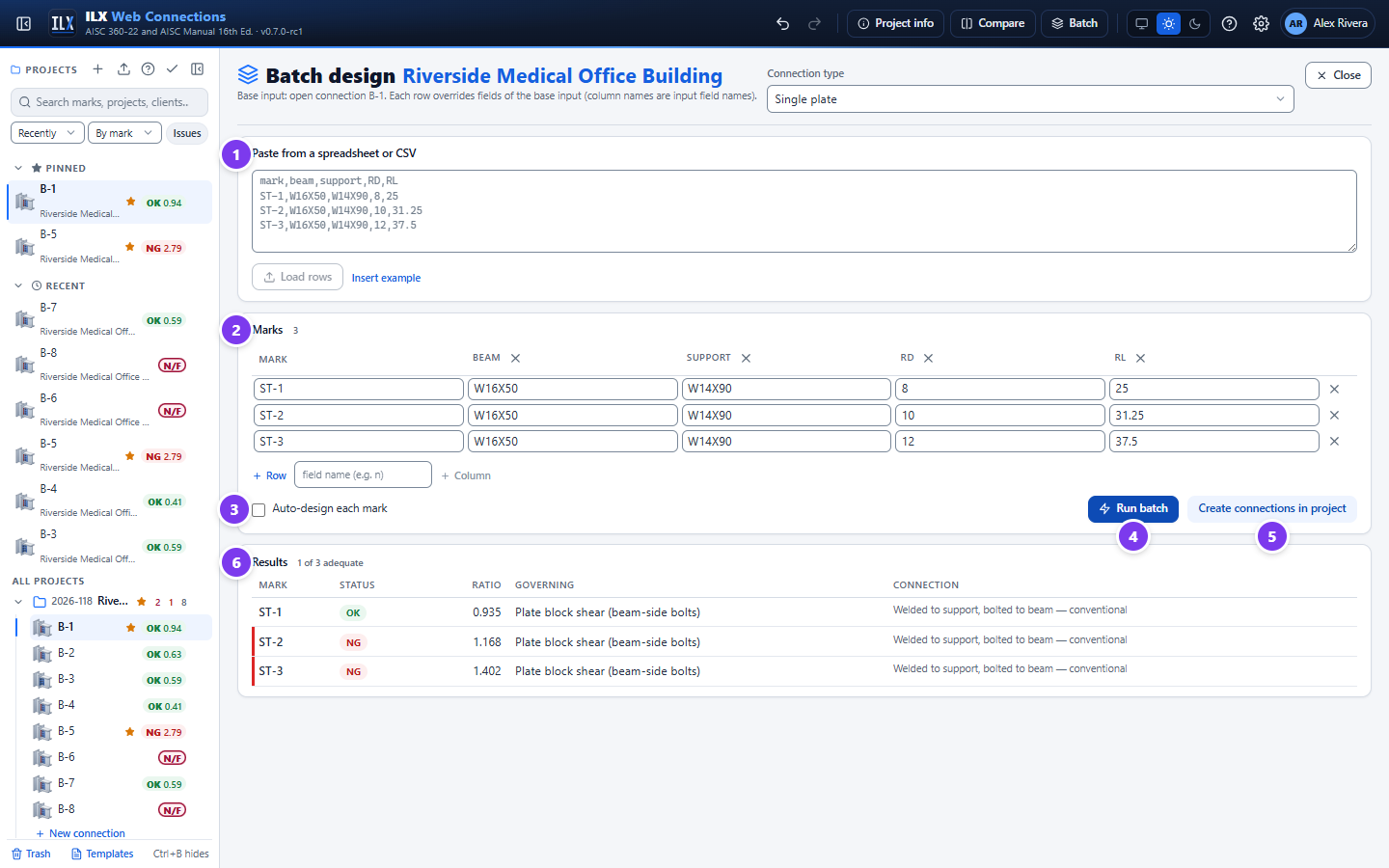Image resolution: width=1389 pixels, height=868 pixels.
Task: Open the Alex Rivera account menu
Action: point(1326,23)
